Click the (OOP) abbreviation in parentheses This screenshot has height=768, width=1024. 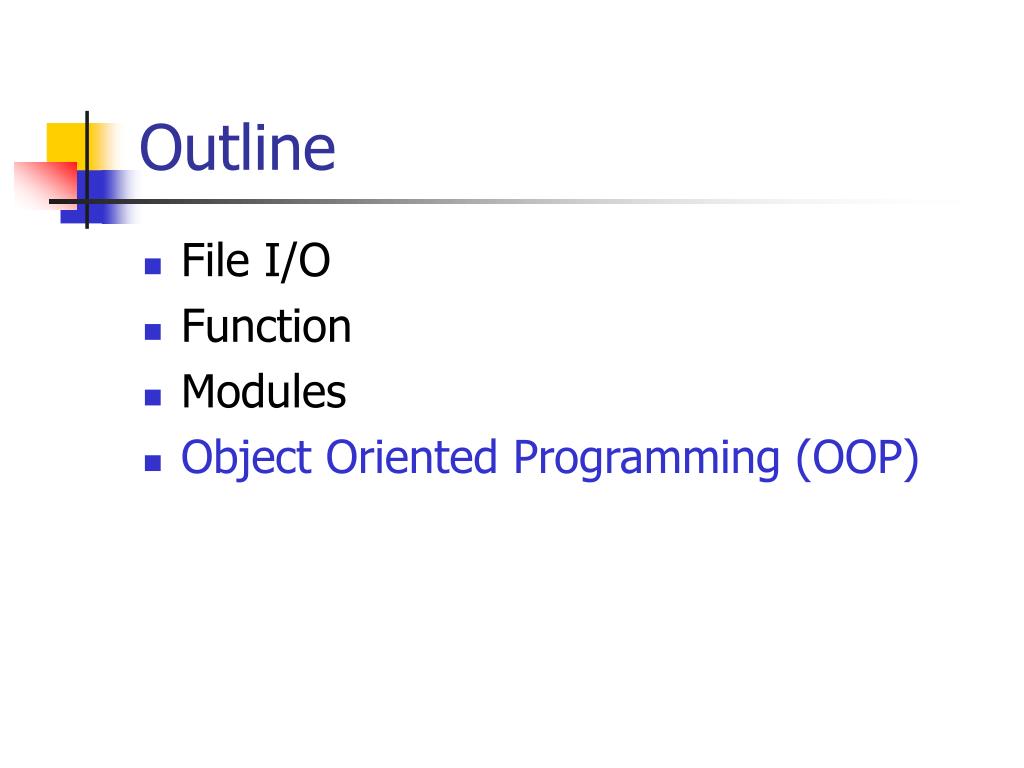857,457
